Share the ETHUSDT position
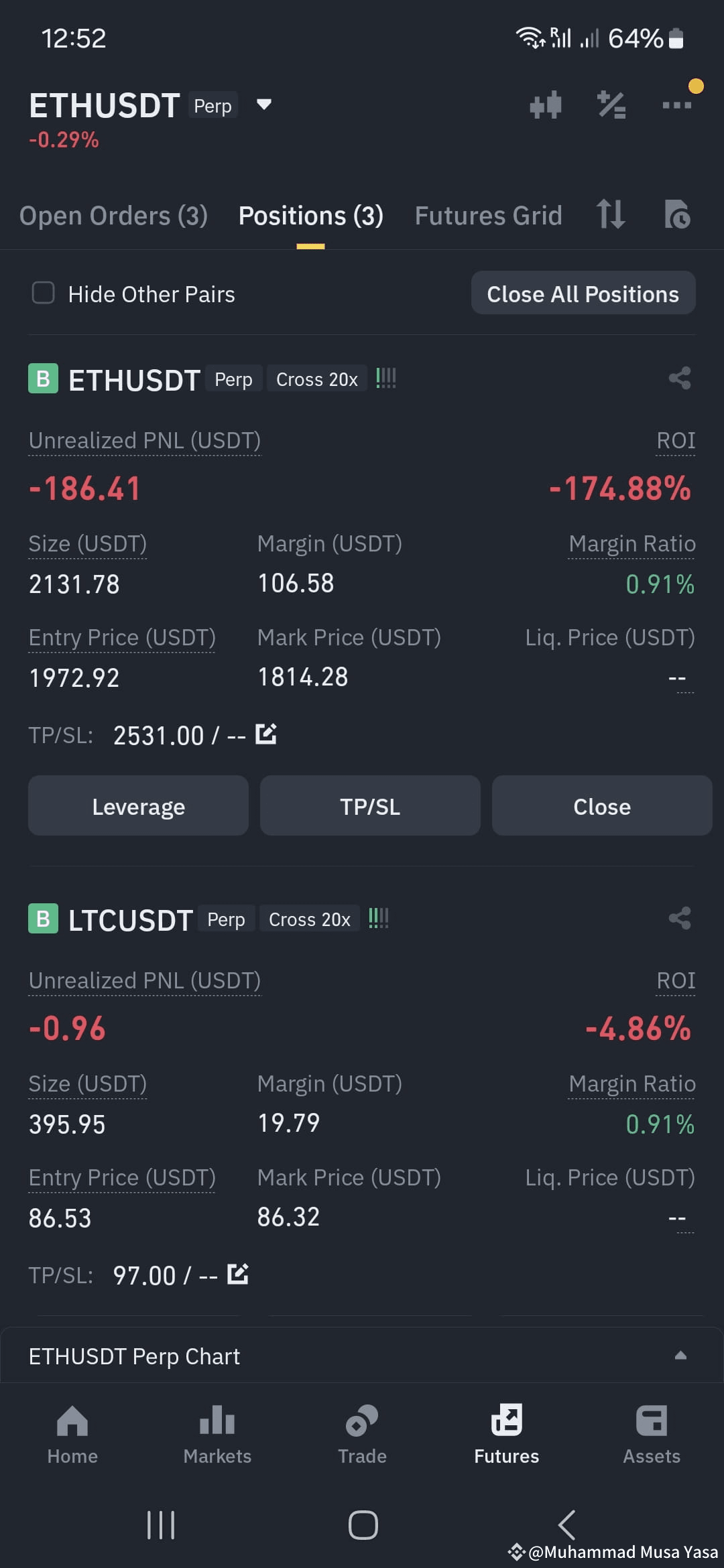The height and width of the screenshot is (1568, 724). point(680,378)
